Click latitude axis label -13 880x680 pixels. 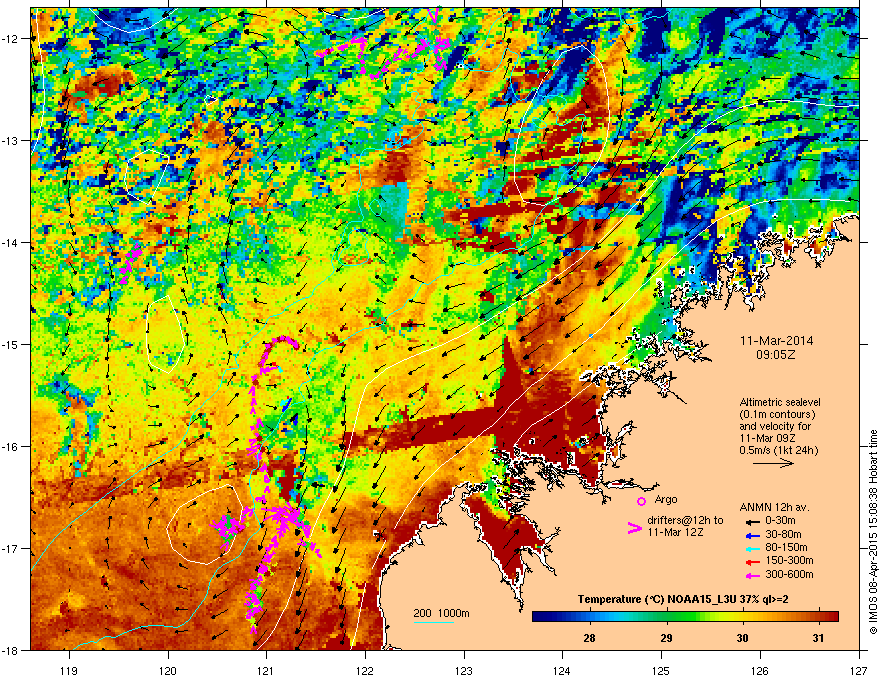pos(11,141)
